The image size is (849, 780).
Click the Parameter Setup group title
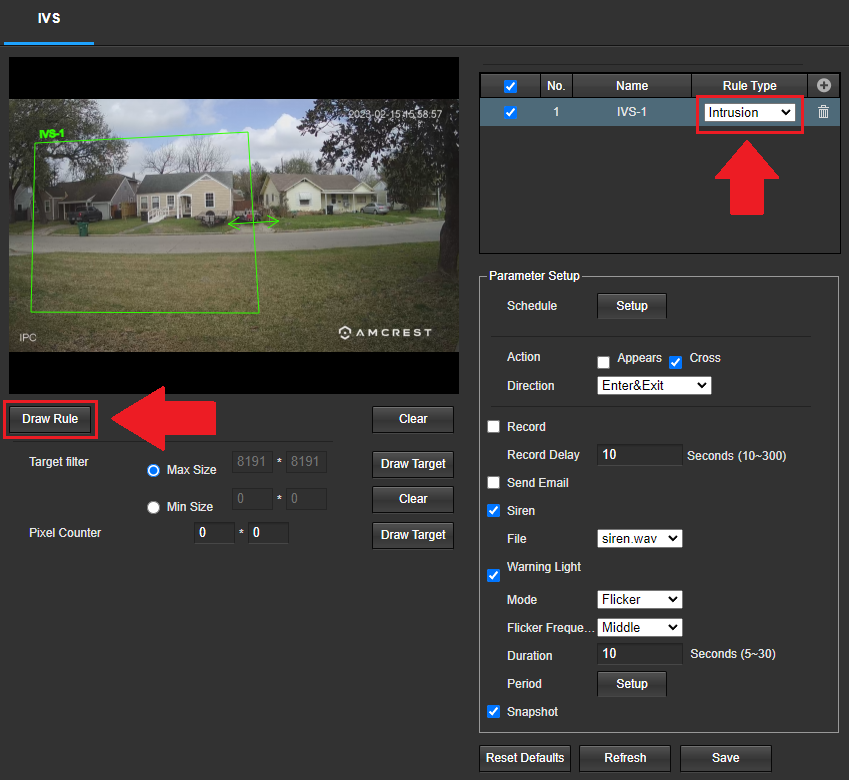(x=534, y=276)
